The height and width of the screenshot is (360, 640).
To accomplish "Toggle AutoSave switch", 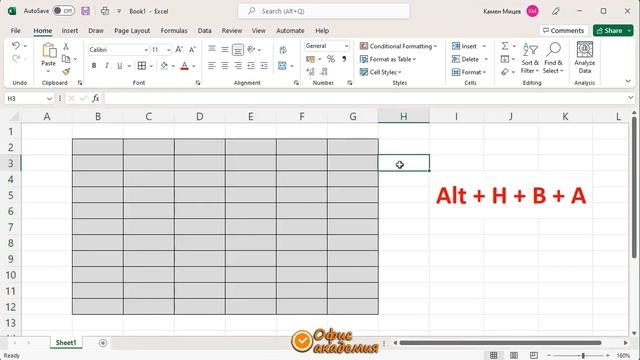I will tap(64, 11).
